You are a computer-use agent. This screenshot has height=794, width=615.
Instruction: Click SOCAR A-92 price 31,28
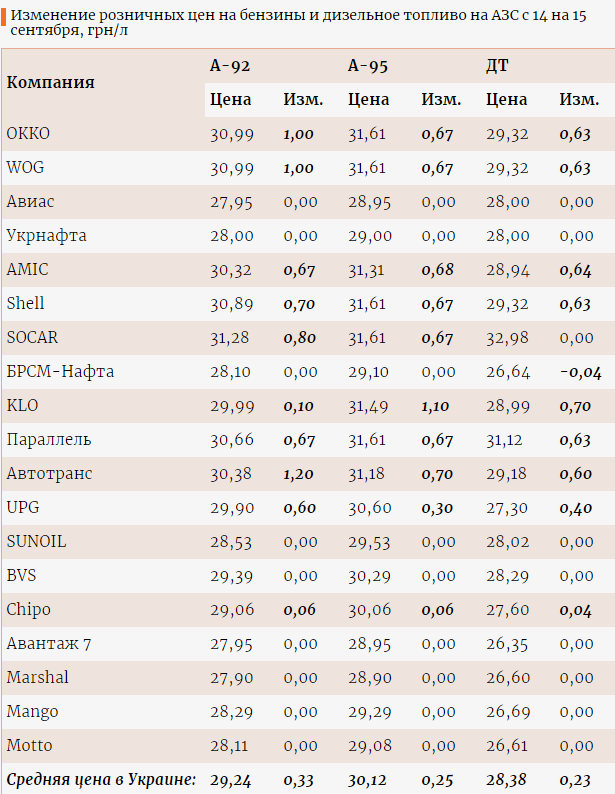tap(232, 338)
